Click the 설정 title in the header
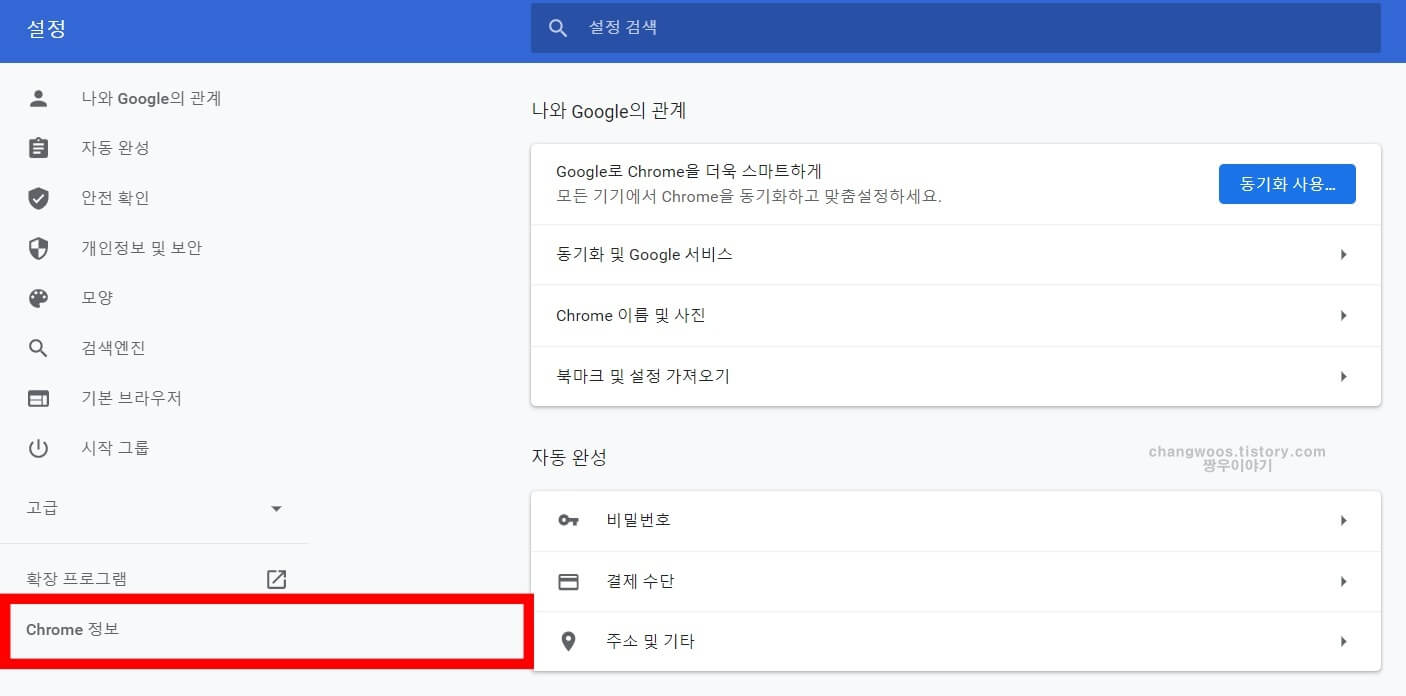 point(46,28)
